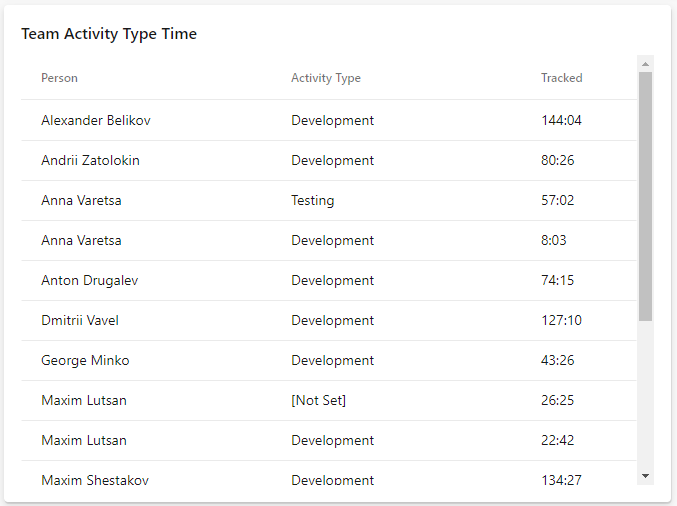Click the 127:10 tracked time value

point(561,320)
